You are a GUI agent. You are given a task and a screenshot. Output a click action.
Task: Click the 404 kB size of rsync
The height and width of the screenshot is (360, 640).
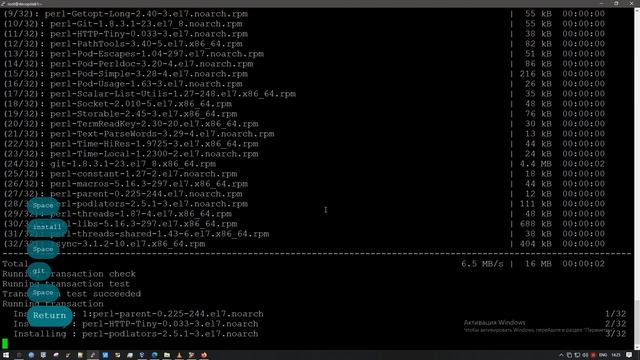coord(535,244)
